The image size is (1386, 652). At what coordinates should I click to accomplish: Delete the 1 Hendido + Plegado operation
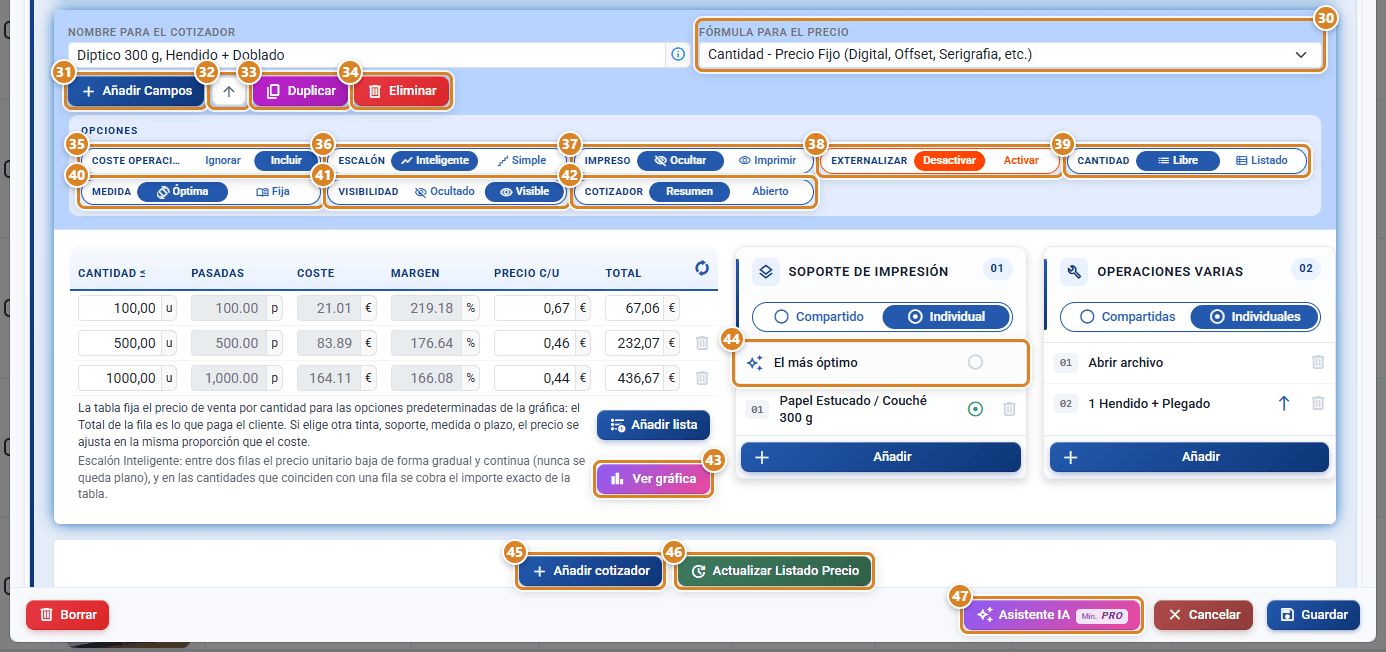1318,403
